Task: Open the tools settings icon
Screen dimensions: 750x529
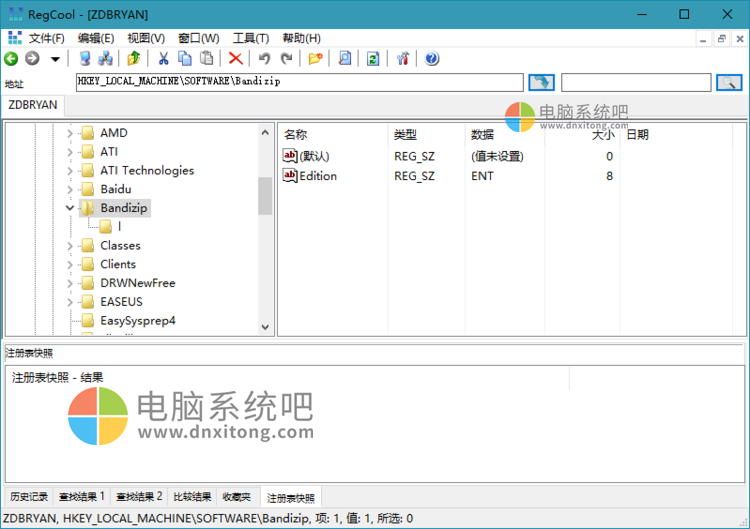Action: 402,59
